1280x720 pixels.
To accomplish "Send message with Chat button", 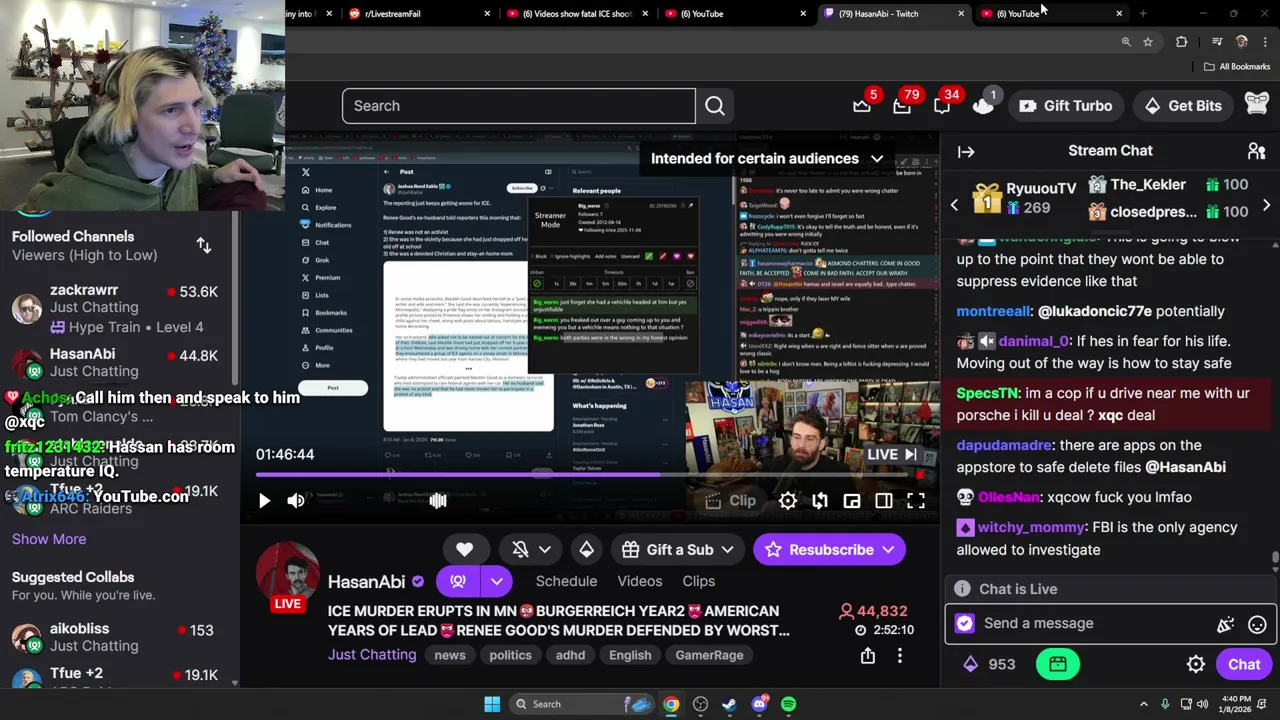I will [1244, 665].
